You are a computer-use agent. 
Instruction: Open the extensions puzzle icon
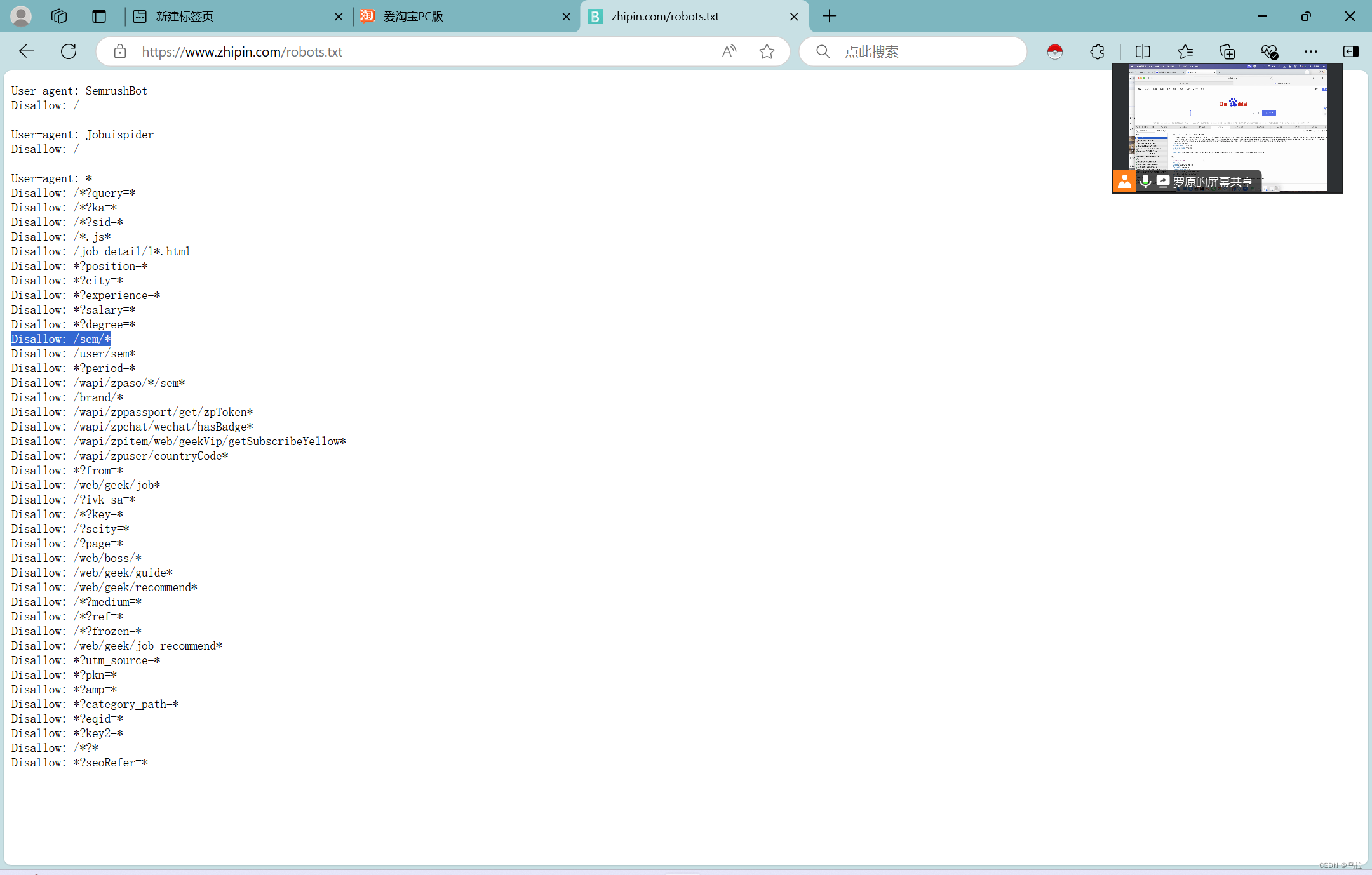1097,51
